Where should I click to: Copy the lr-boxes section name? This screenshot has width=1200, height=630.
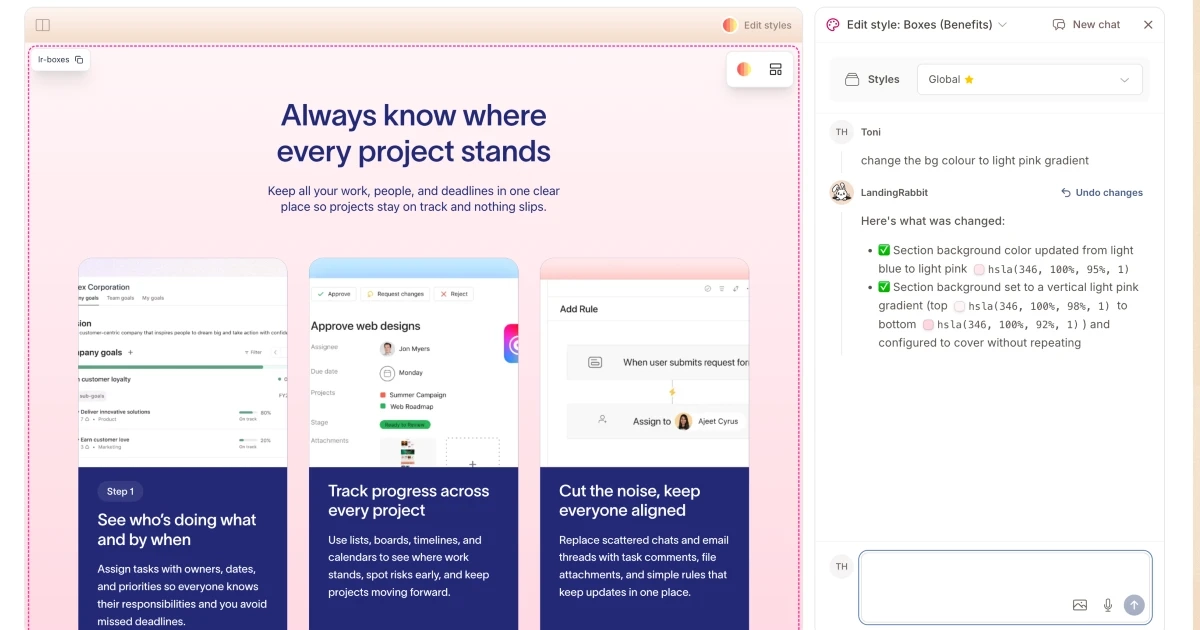[x=79, y=60]
